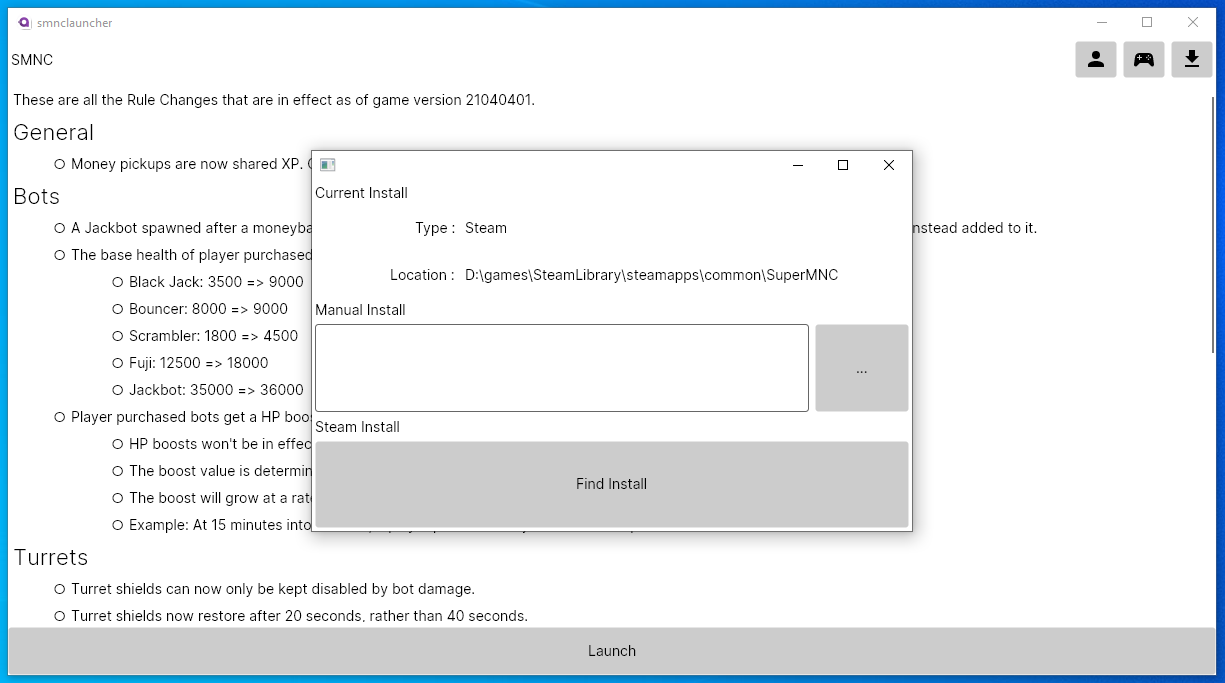Close the install dialog window
1225x683 pixels.
tap(888, 165)
